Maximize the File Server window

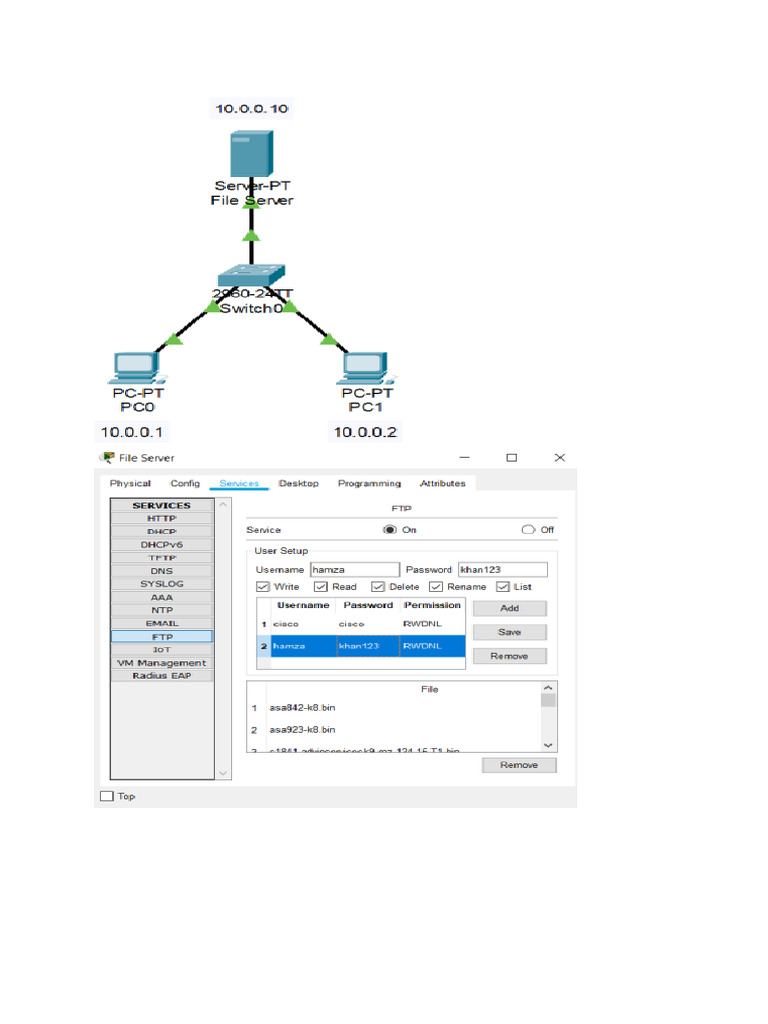pos(512,457)
